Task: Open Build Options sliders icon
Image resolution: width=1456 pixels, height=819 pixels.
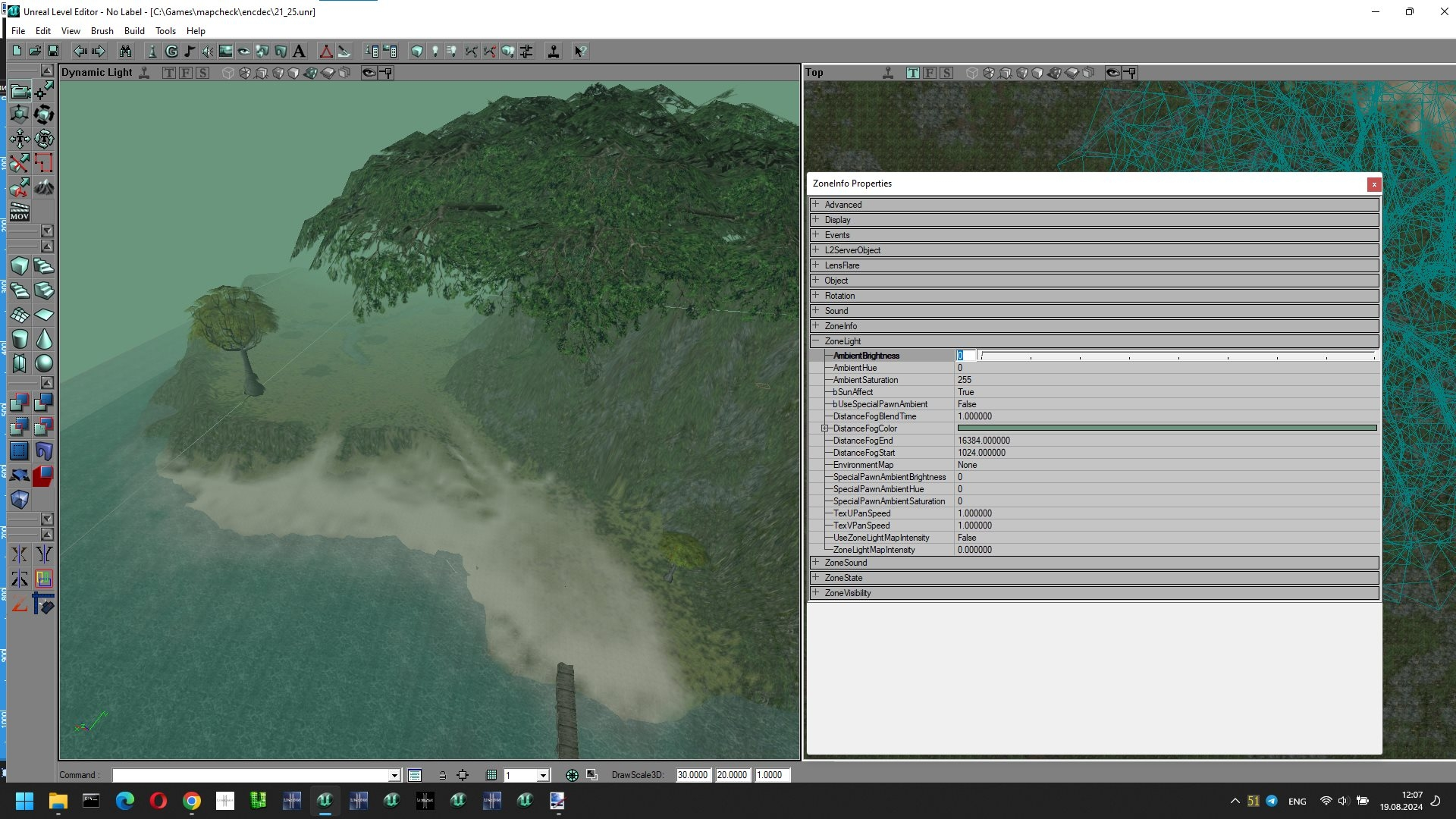Action: [x=526, y=51]
